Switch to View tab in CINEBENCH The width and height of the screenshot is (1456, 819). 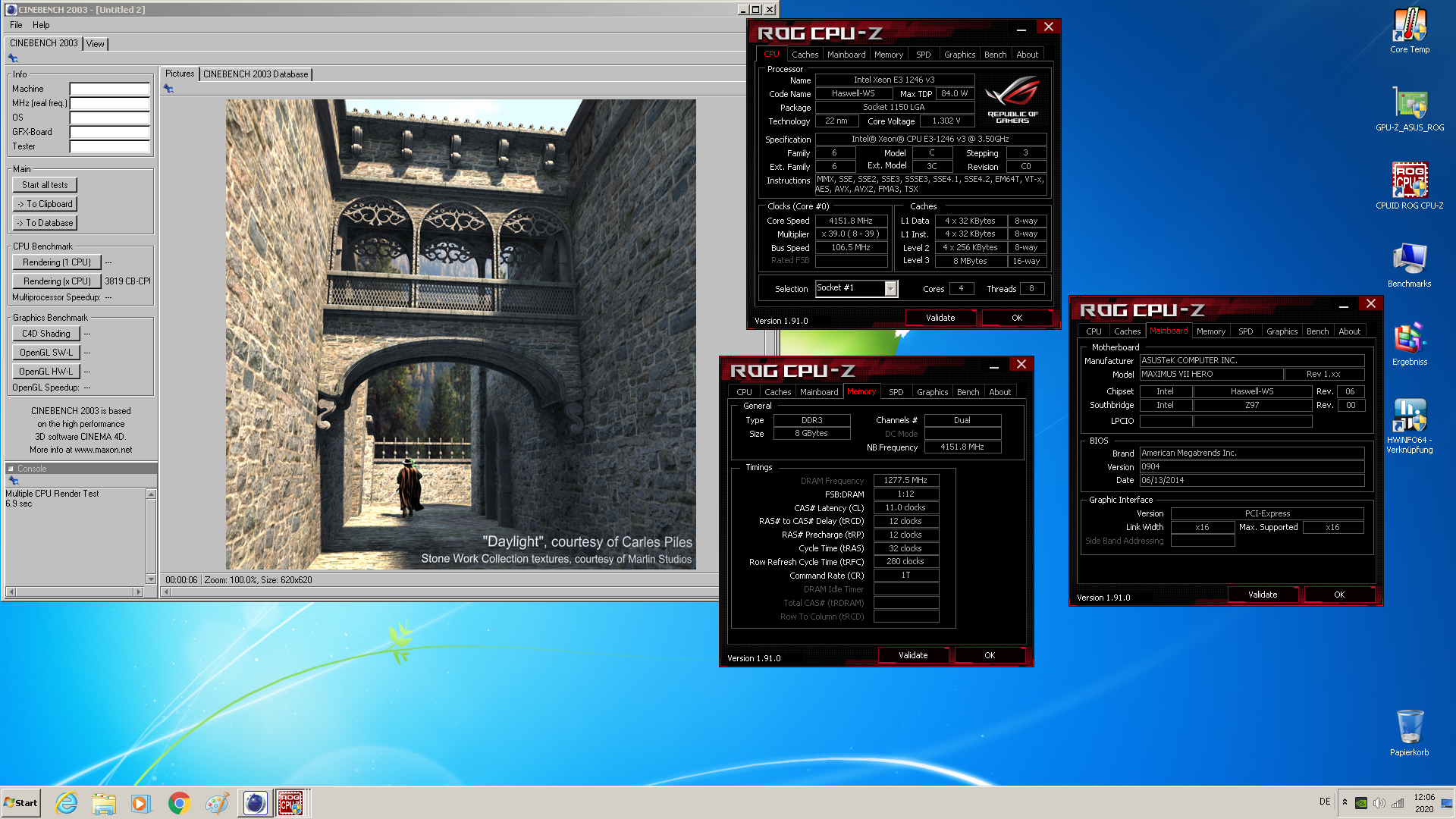click(95, 44)
